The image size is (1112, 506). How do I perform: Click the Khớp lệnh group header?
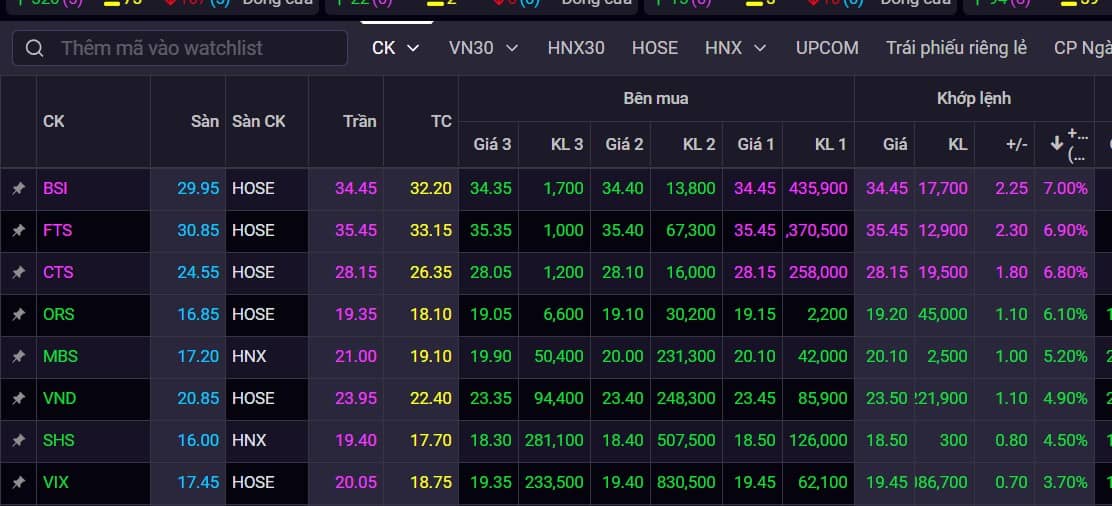tap(974, 99)
